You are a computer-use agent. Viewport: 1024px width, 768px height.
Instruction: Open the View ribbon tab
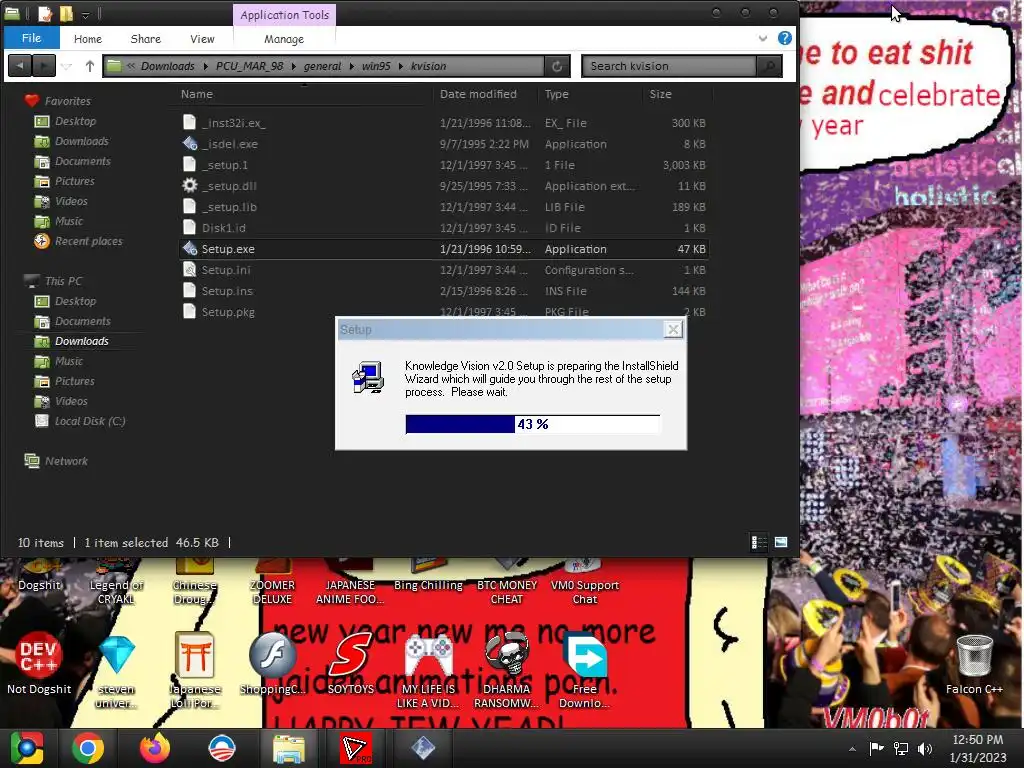202,39
